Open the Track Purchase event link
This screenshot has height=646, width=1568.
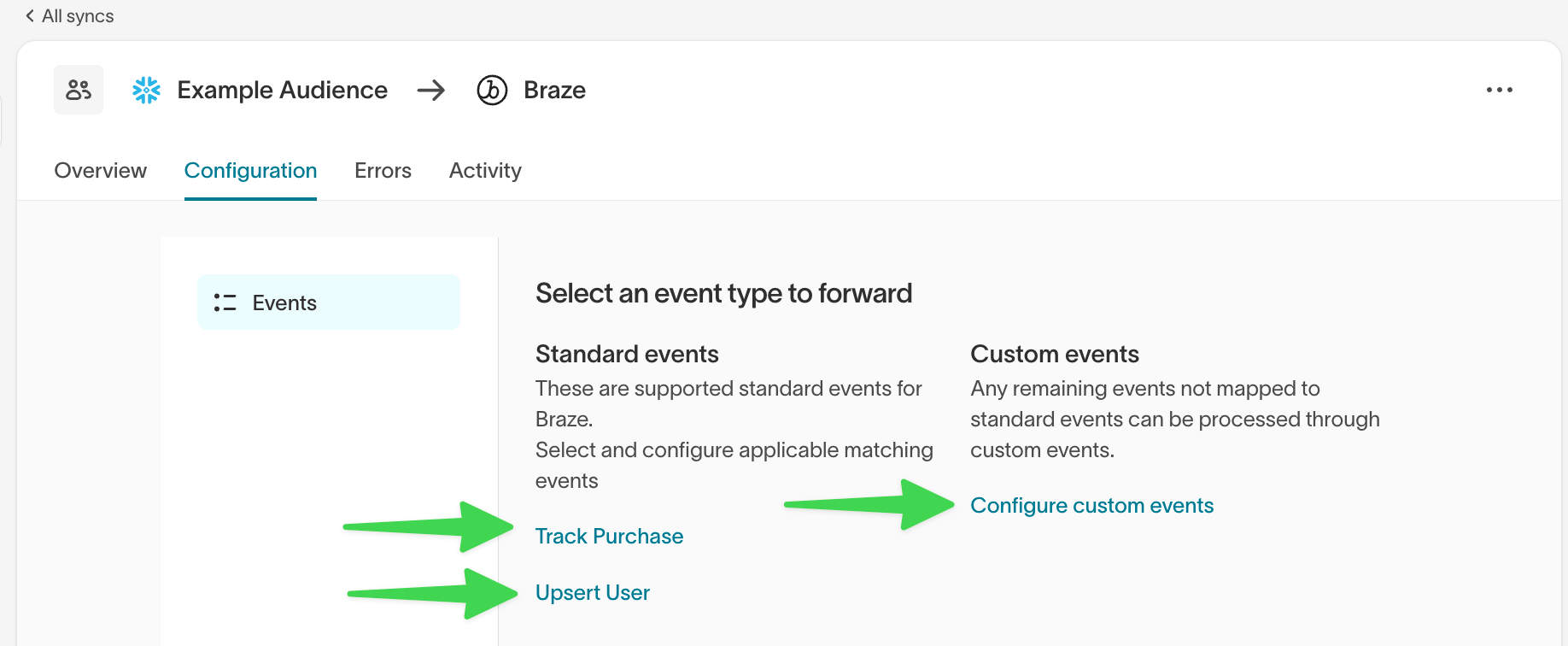[x=609, y=537]
